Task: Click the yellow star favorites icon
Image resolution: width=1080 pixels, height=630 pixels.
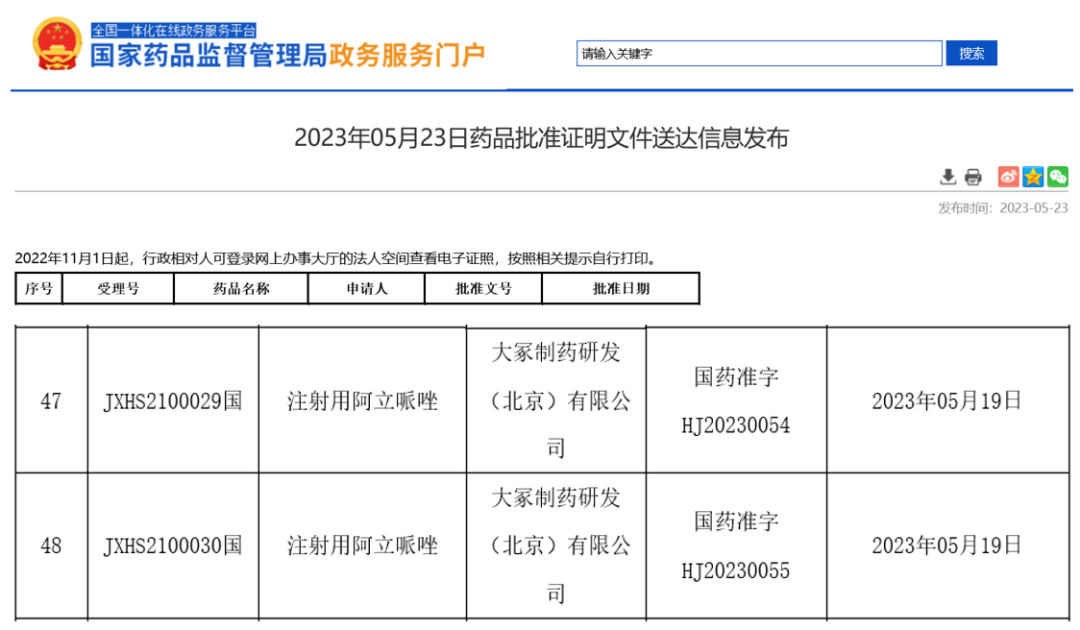Action: 1032,177
